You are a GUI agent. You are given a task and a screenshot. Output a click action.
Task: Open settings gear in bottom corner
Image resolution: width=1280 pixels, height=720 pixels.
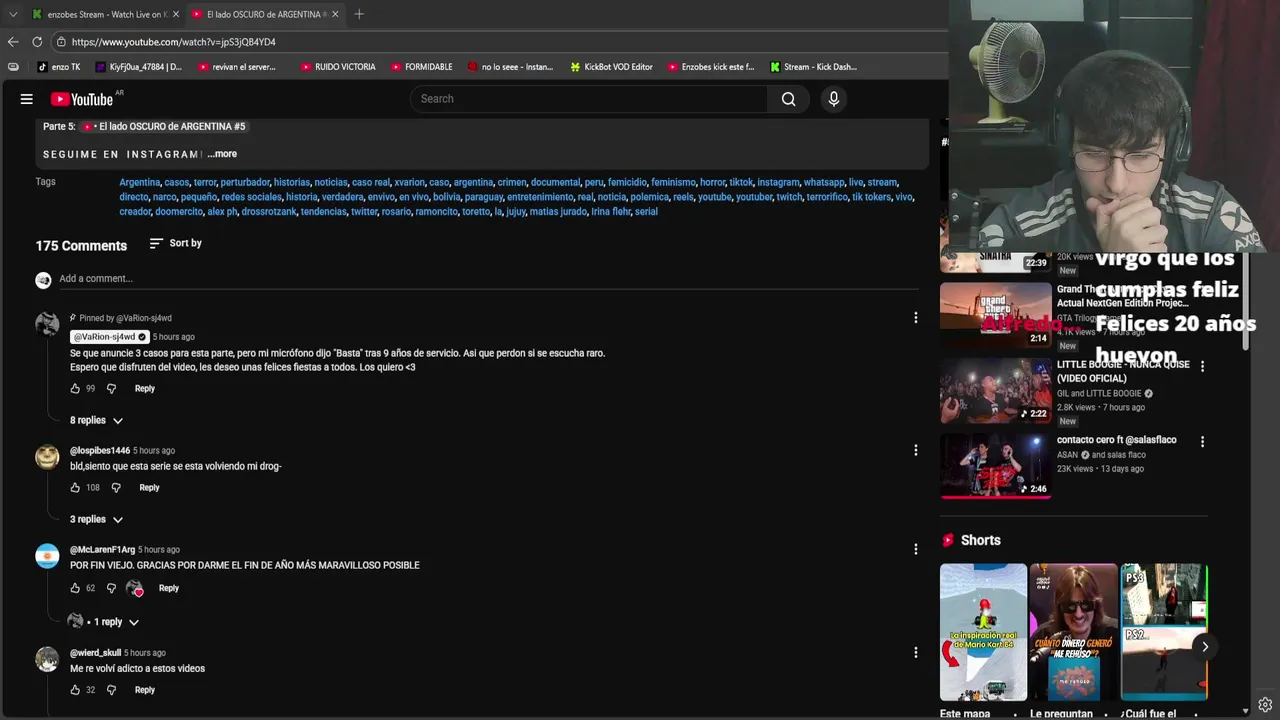click(x=1265, y=705)
